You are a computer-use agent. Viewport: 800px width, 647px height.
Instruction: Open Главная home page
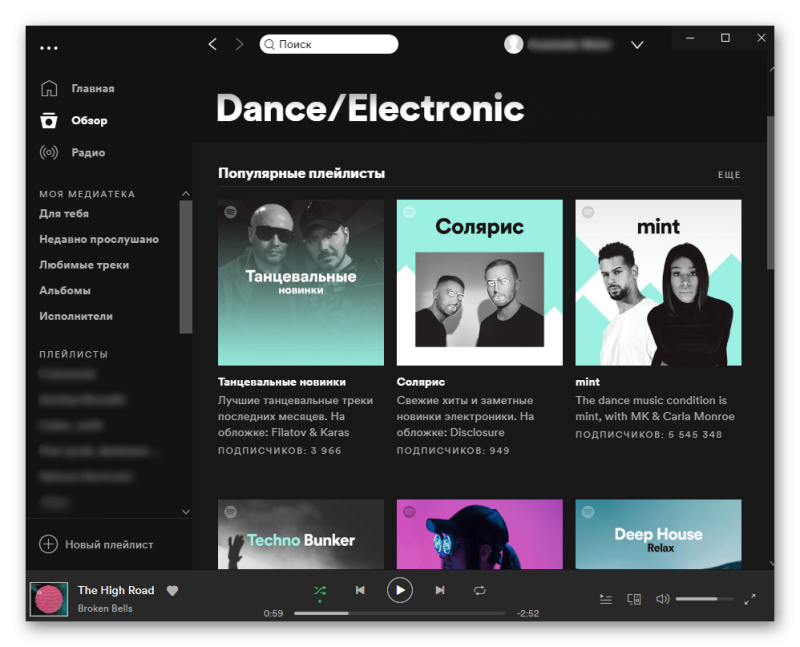(x=93, y=88)
